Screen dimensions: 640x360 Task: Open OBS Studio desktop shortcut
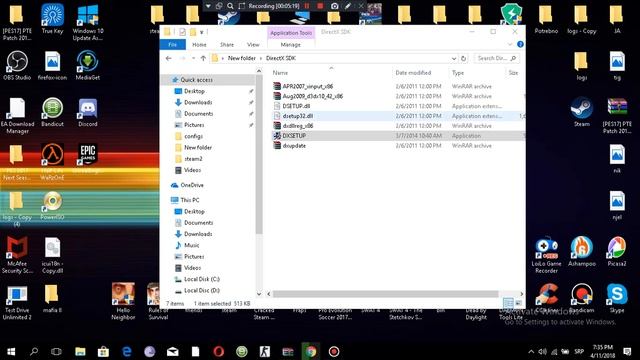coord(17,65)
